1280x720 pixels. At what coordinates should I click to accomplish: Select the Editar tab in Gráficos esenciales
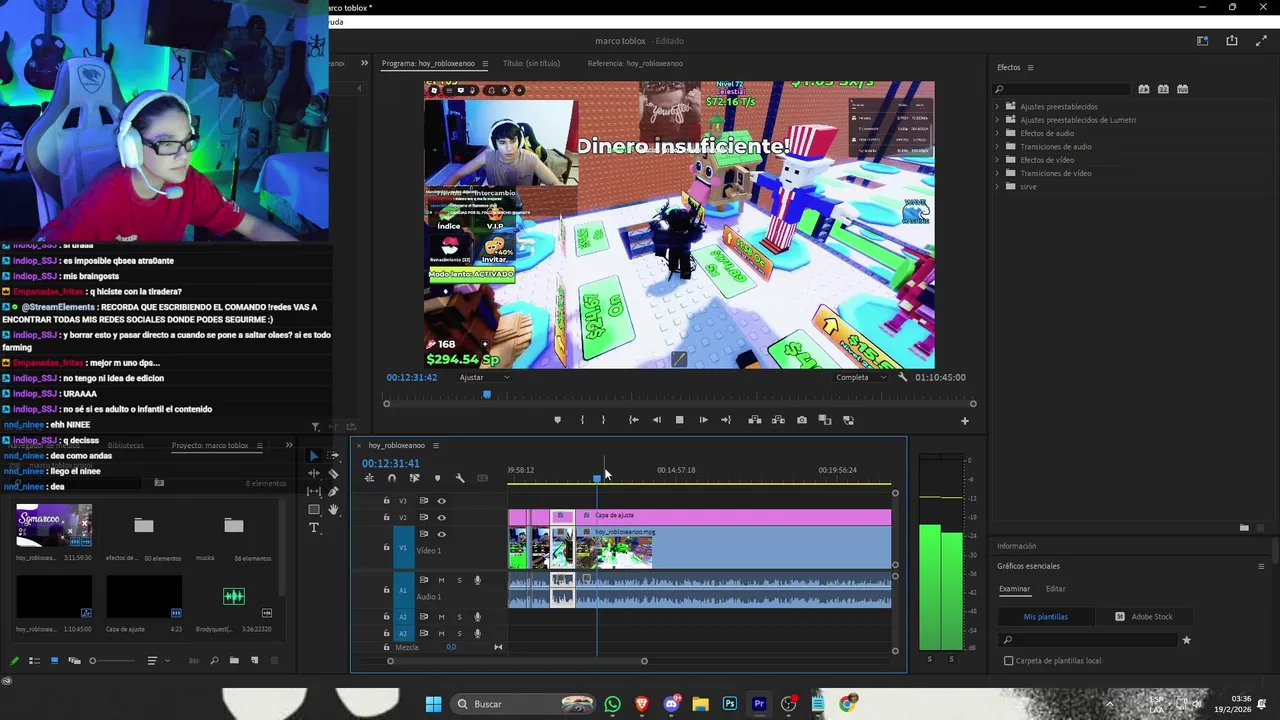[x=1055, y=589]
